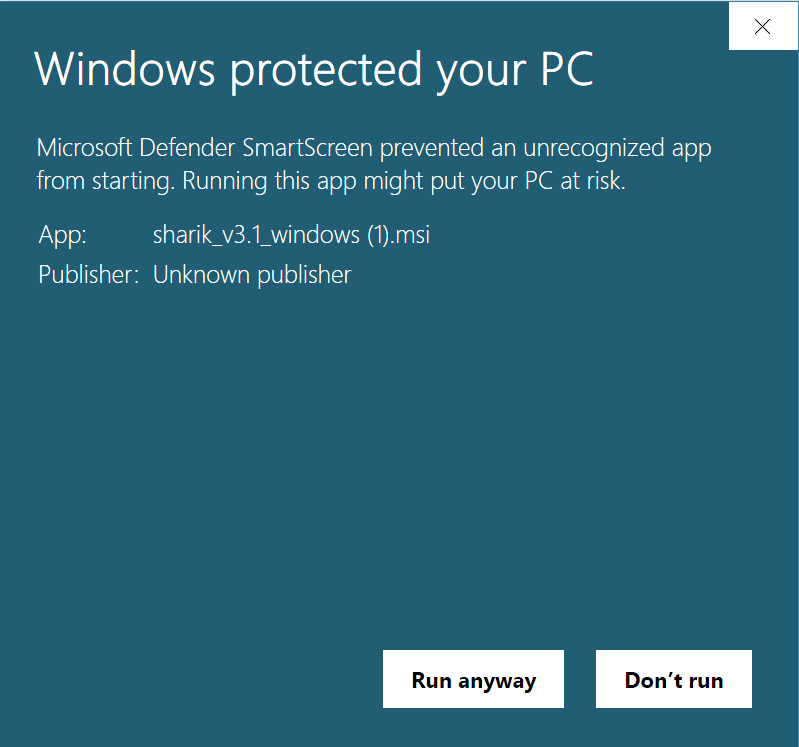Screen dimensions: 799x747
Task: Click the 'Unknown publisher' text
Action: pos(252,275)
